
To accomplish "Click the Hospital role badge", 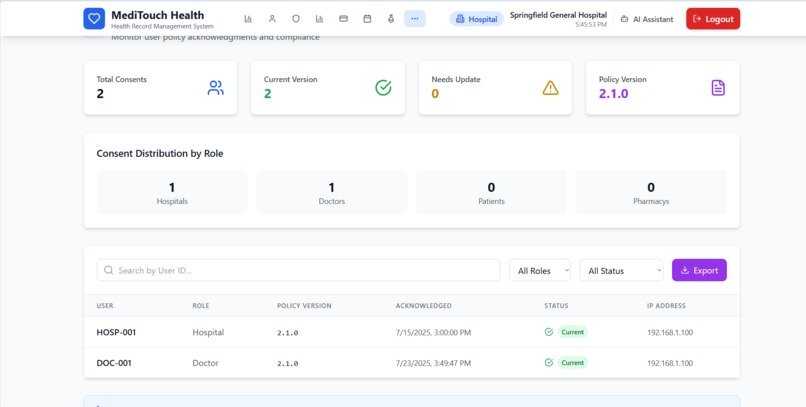I will 477,19.
